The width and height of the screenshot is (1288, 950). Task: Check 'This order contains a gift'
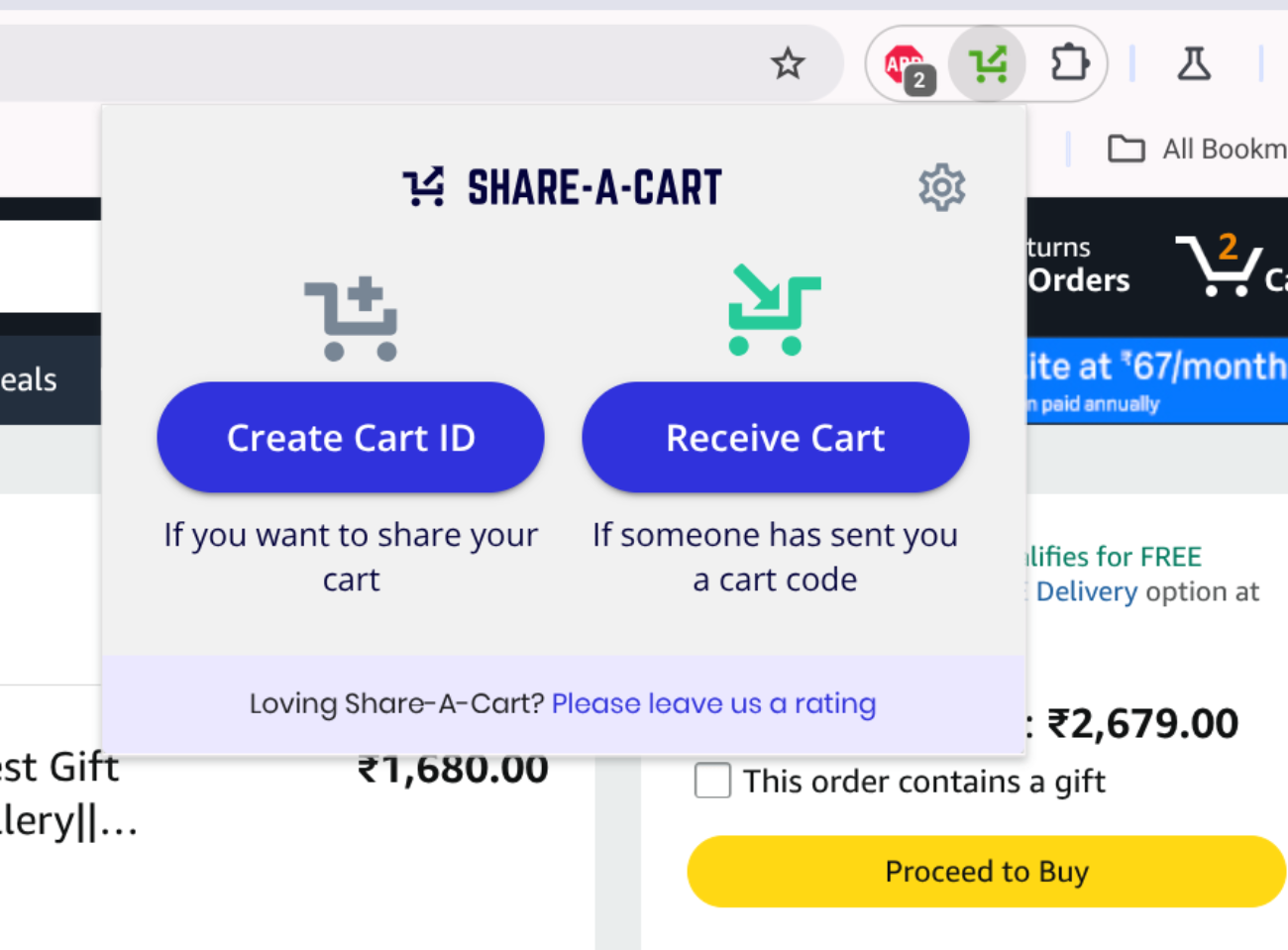[x=712, y=781]
